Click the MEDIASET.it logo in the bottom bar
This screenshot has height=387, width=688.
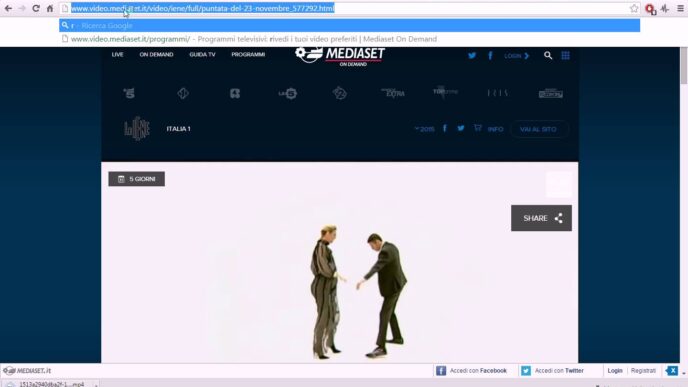click(27, 371)
